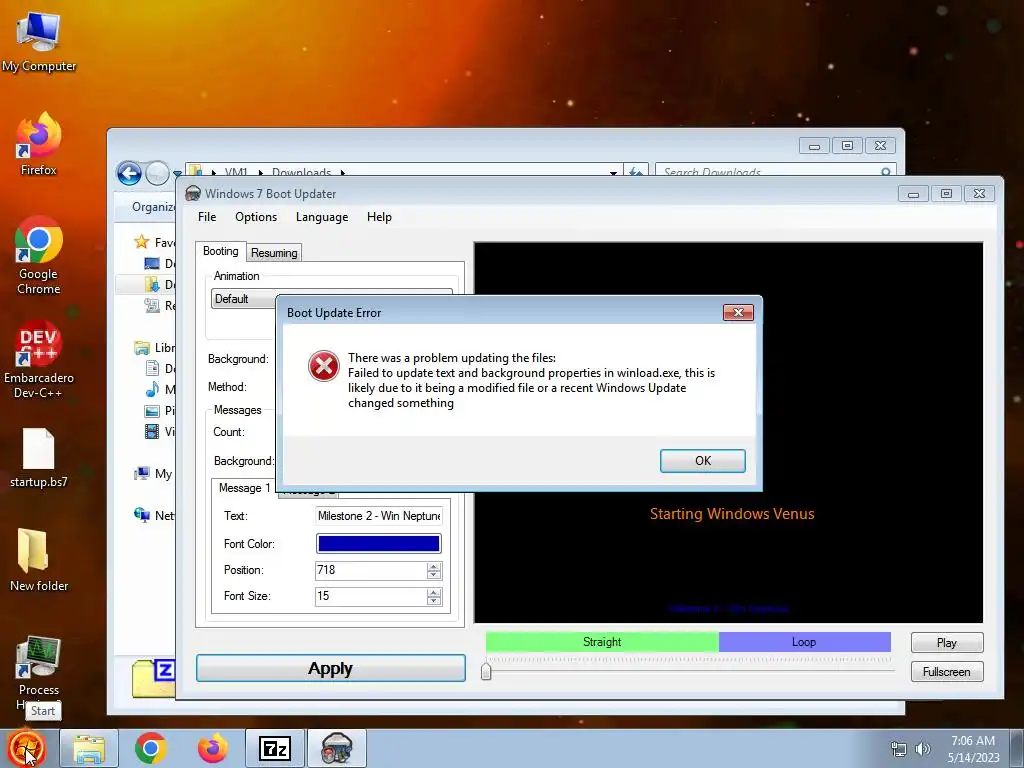Screen dimensions: 1024x768
Task: Click the message Text input field
Action: coord(379,516)
